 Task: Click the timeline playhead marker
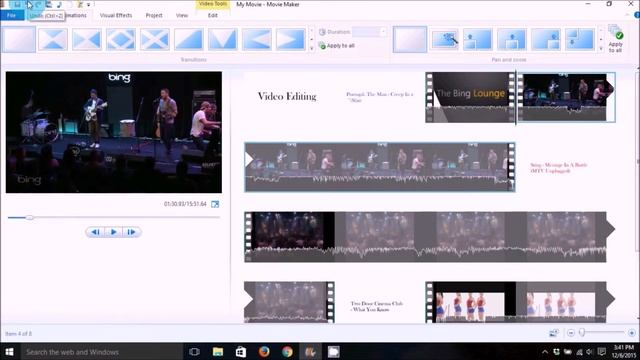pos(516,97)
